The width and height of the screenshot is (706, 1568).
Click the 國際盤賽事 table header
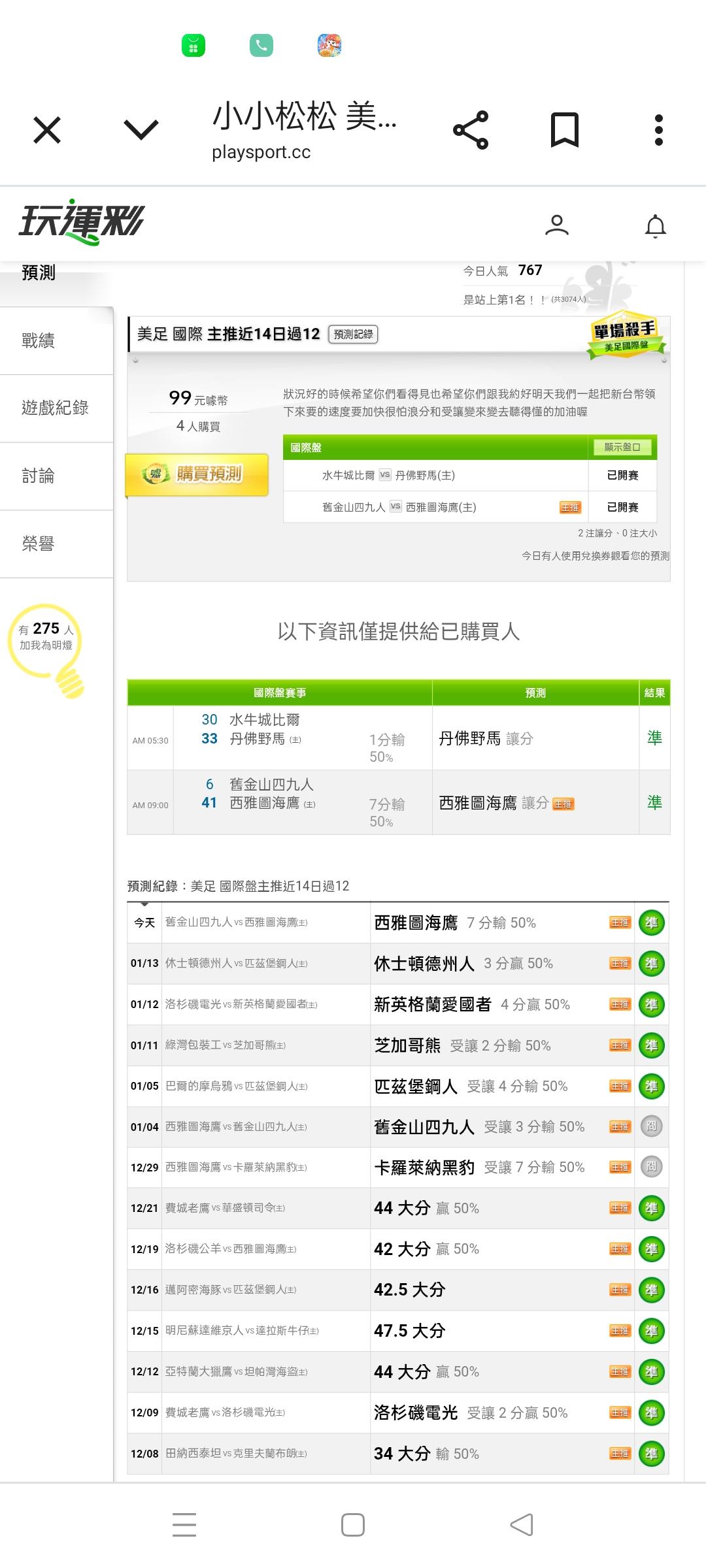click(x=280, y=693)
